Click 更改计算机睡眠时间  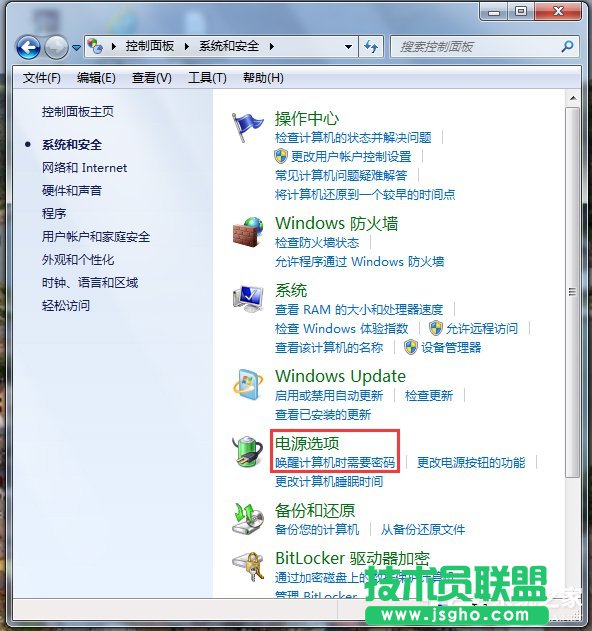[329, 481]
